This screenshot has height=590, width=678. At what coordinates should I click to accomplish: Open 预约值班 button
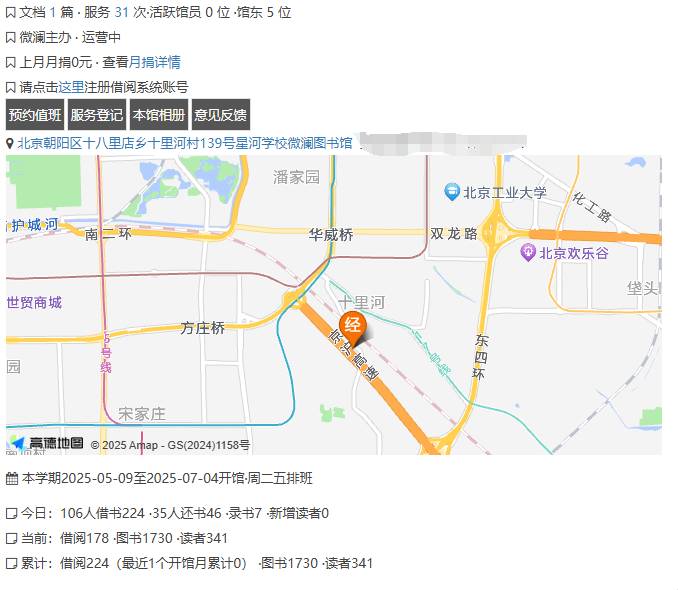coord(35,115)
